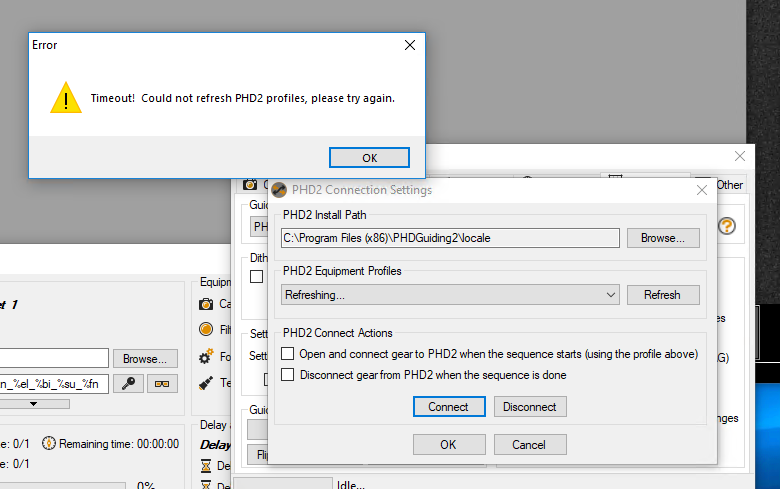Click the key icon button beside file pattern
Screen dimensions: 780x489
pyautogui.click(x=128, y=384)
